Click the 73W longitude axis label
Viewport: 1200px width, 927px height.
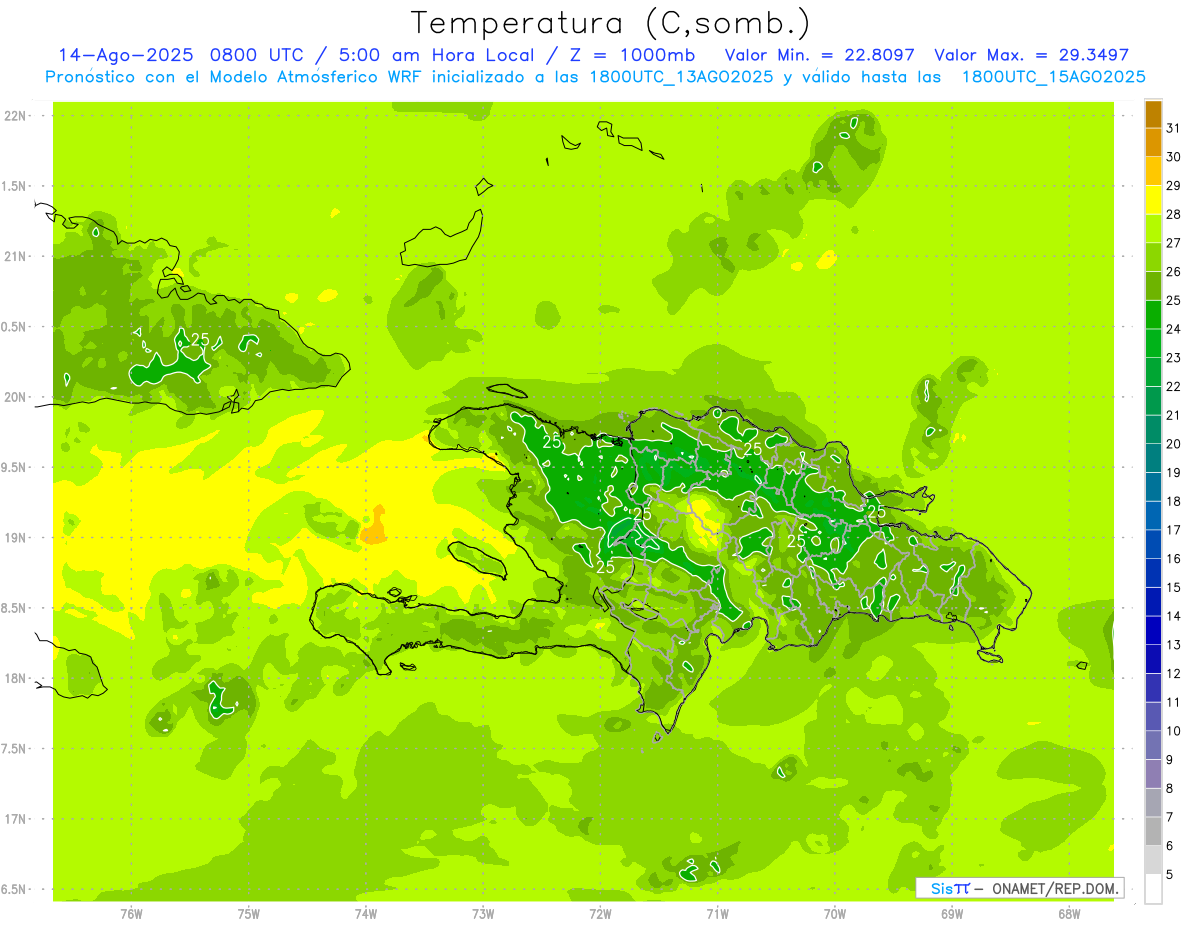tap(483, 914)
